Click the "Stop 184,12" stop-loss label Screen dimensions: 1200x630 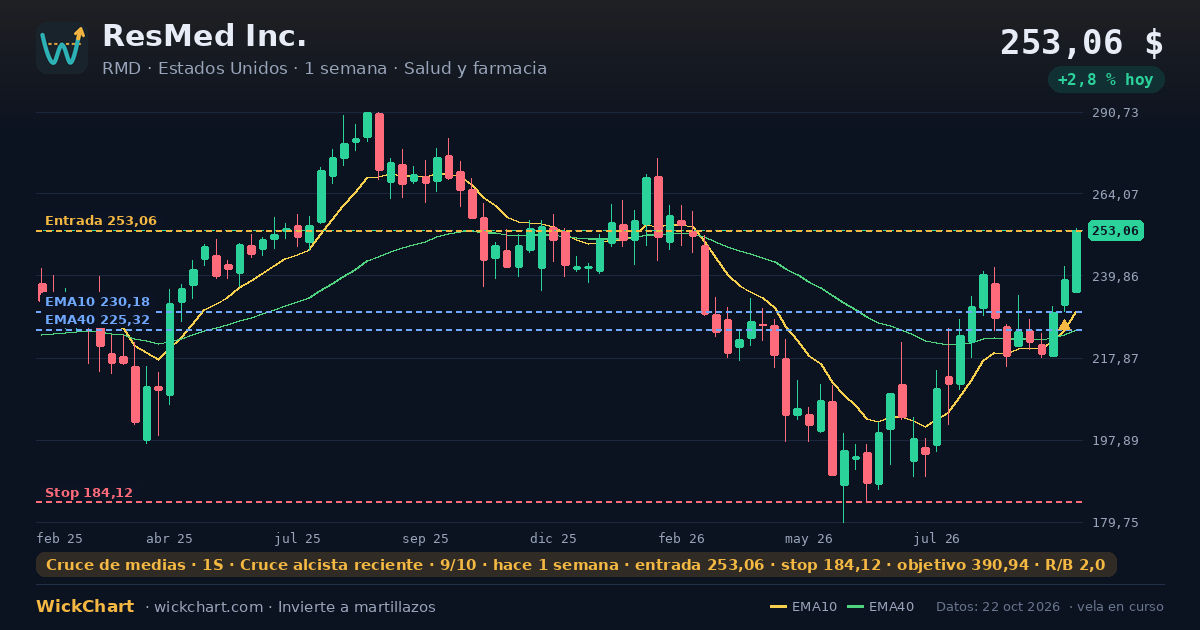(x=89, y=493)
